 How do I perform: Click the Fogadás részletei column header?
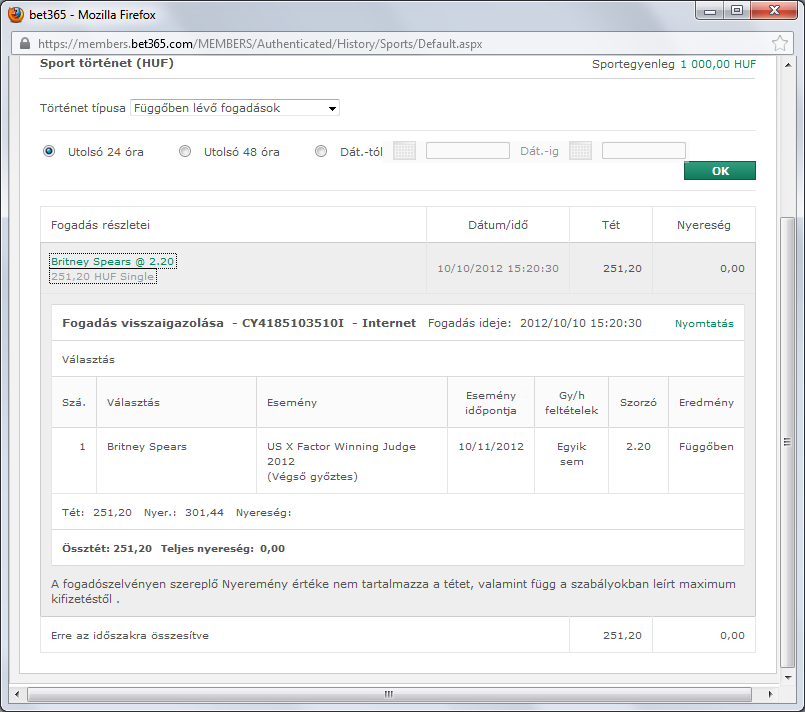(233, 225)
